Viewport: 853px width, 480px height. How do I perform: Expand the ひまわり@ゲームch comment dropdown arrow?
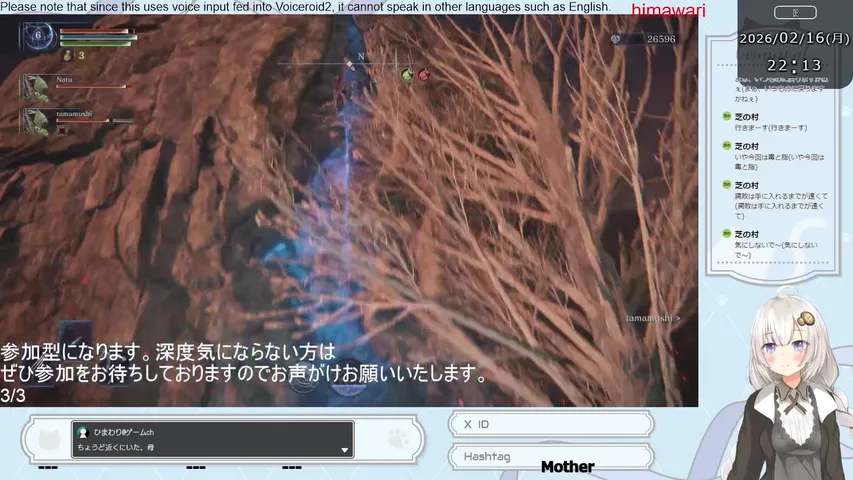pyautogui.click(x=344, y=450)
